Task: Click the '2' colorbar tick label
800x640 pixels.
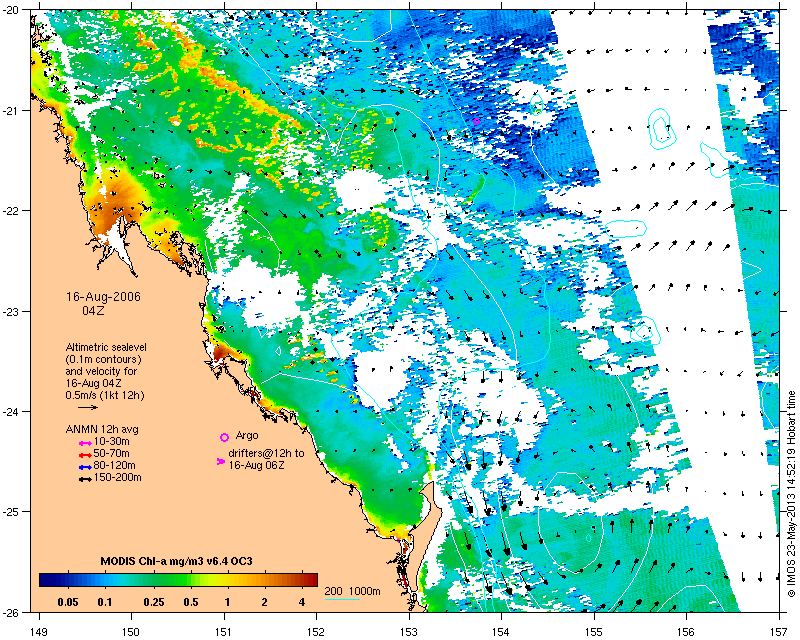Action: (x=264, y=602)
